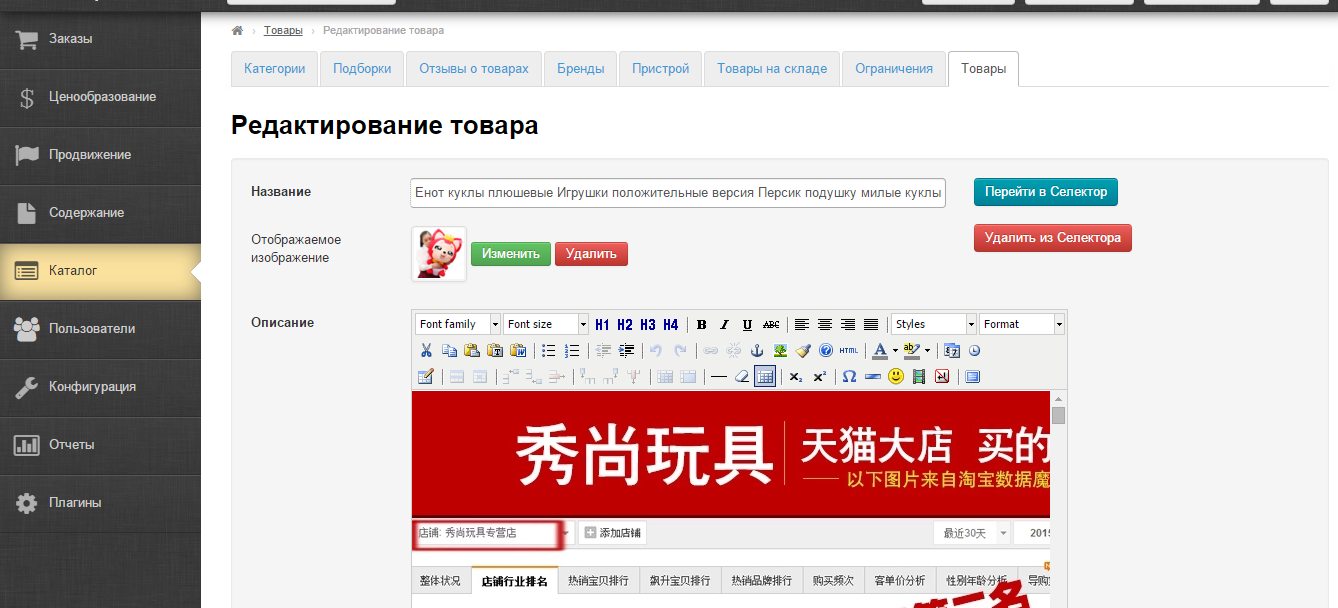Viewport: 1338px width, 608px height.
Task: Insert current date into description
Action: 952,351
